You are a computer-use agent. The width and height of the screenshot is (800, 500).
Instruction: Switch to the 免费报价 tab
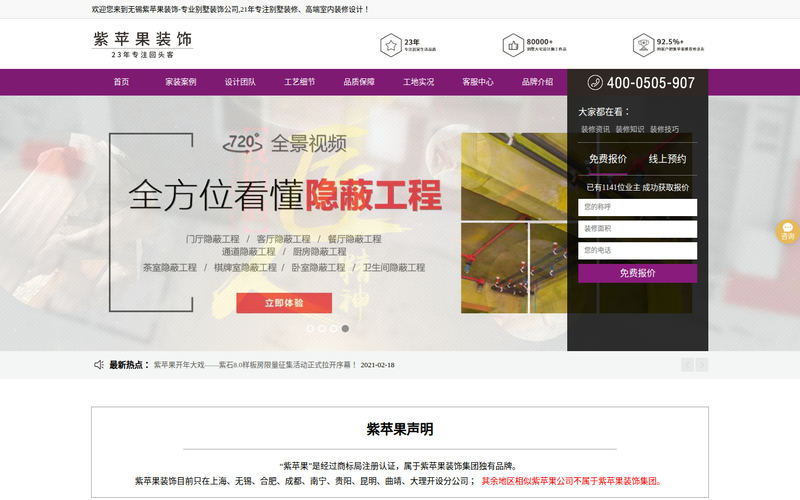[608, 159]
